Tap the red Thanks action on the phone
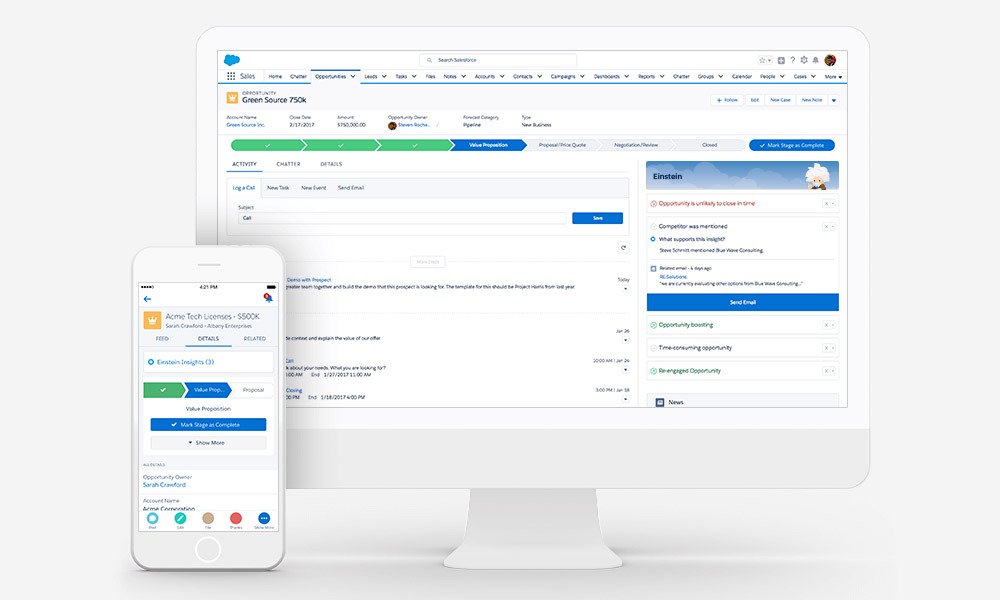The width and height of the screenshot is (1000, 600). pos(236,518)
